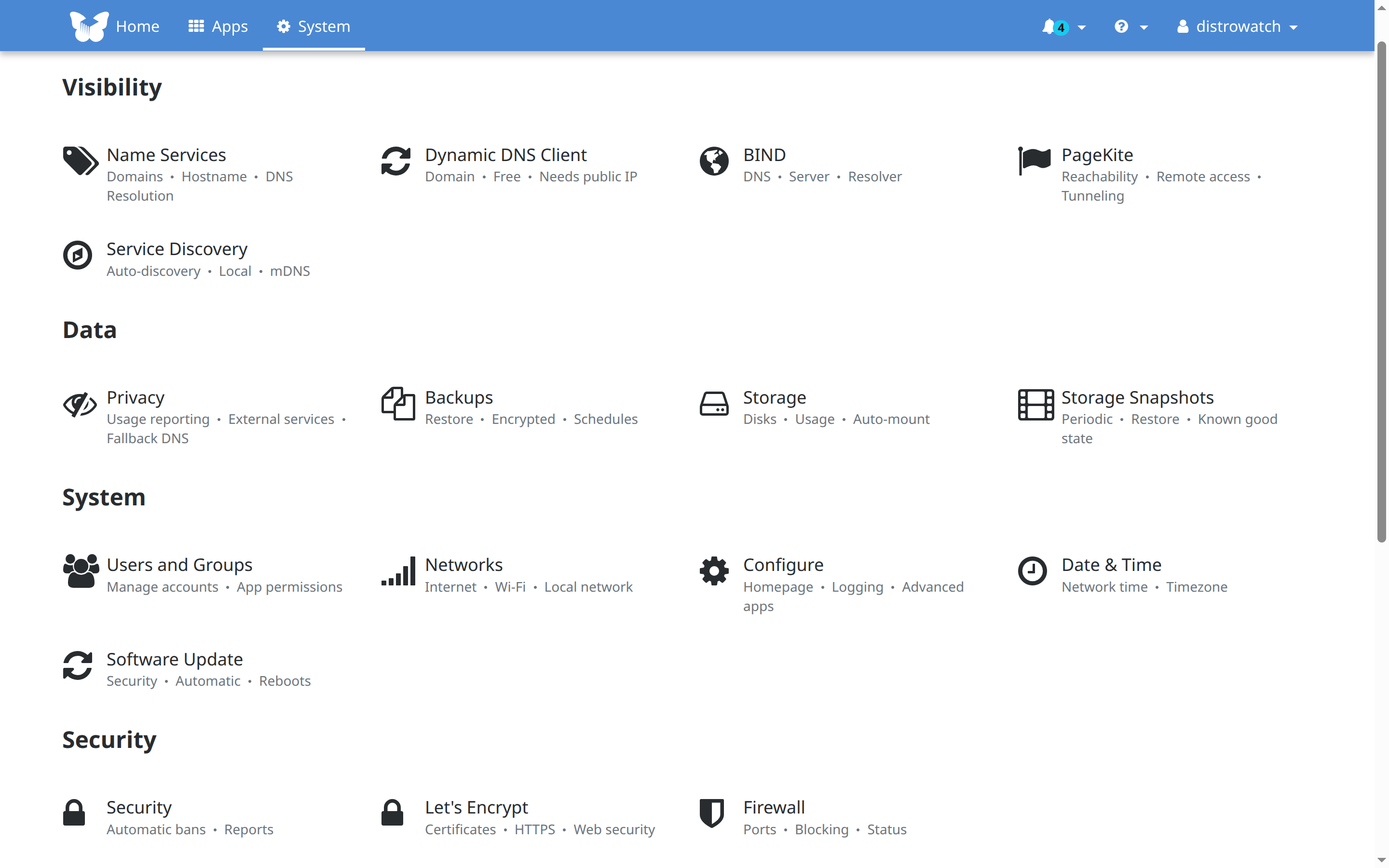The width and height of the screenshot is (1389, 868).
Task: Open the Storage Snapshots link
Action: tap(1137, 397)
